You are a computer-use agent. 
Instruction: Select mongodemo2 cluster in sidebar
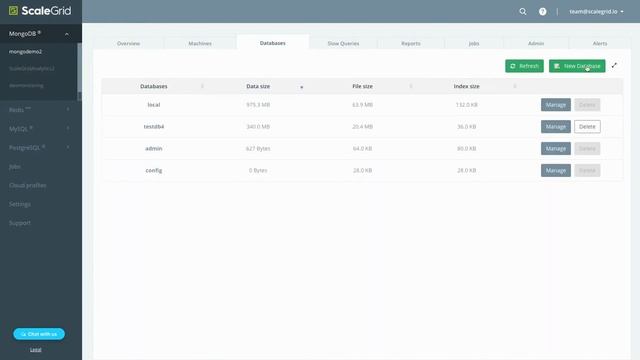pyautogui.click(x=25, y=52)
